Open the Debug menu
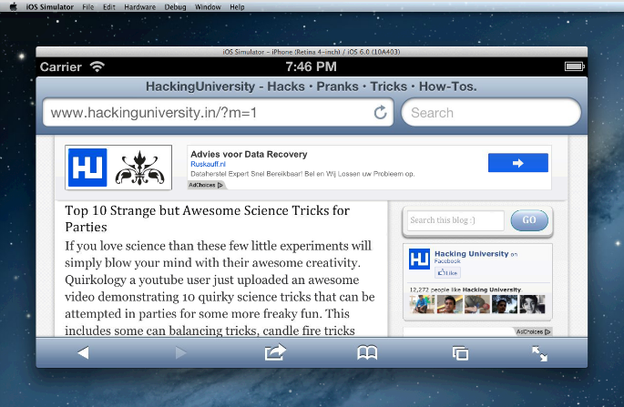This screenshot has width=624, height=407. tap(175, 7)
